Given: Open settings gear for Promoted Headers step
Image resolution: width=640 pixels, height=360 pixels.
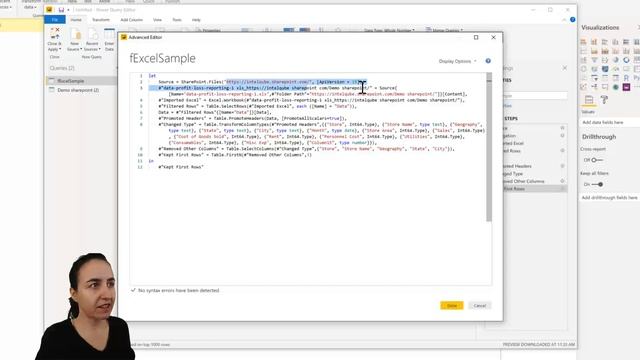Looking at the screenshot, I should pos(562,166).
